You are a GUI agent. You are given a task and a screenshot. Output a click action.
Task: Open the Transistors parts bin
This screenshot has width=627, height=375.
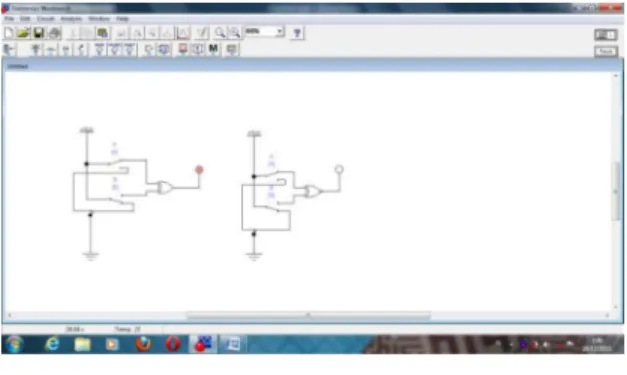81,50
